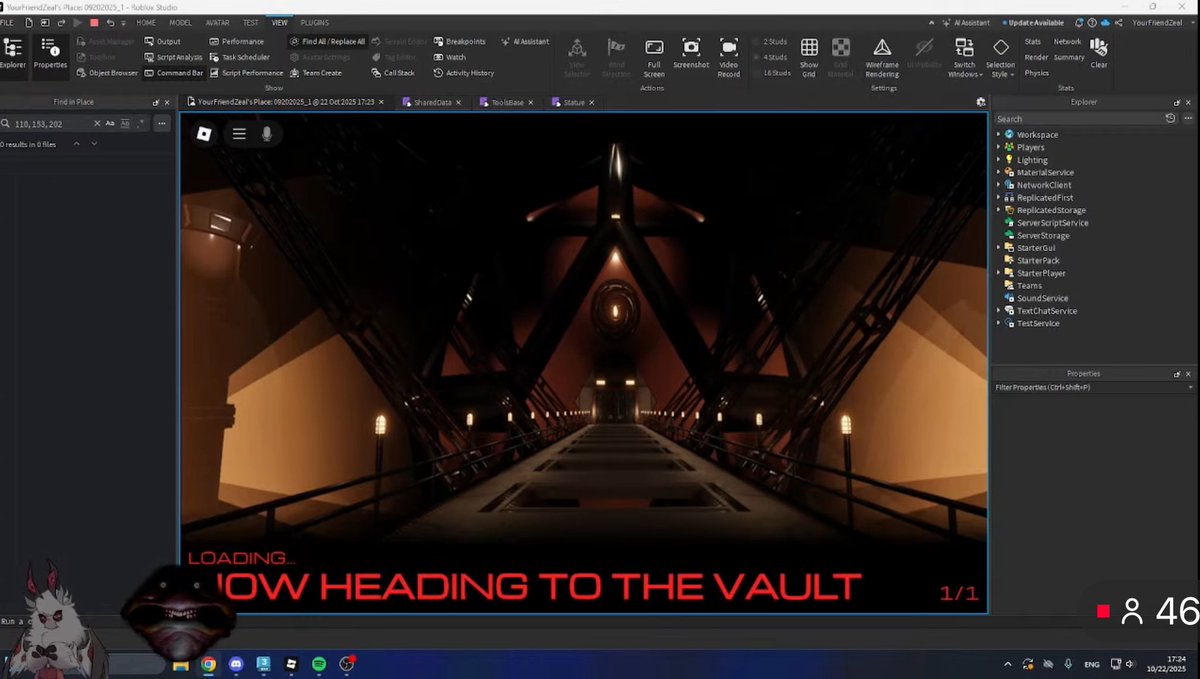Viewport: 1200px width, 679px height.
Task: Select SoundService in Explorer
Action: (x=1042, y=298)
